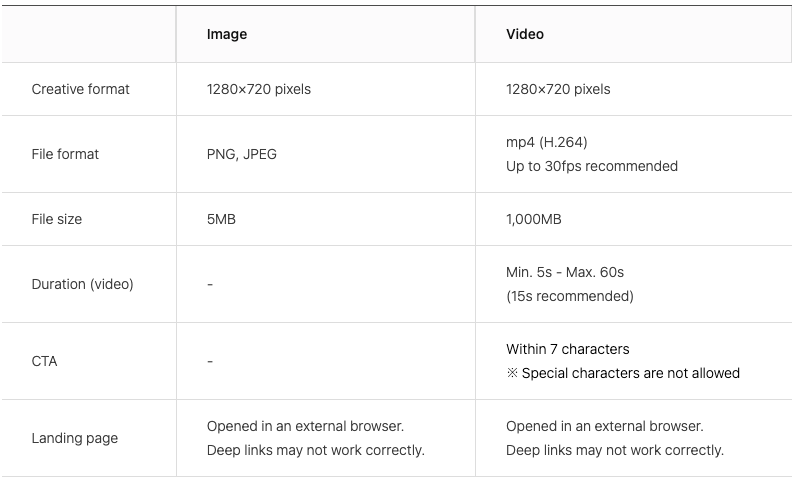Select the Landing page row label
The width and height of the screenshot is (794, 483).
[74, 438]
